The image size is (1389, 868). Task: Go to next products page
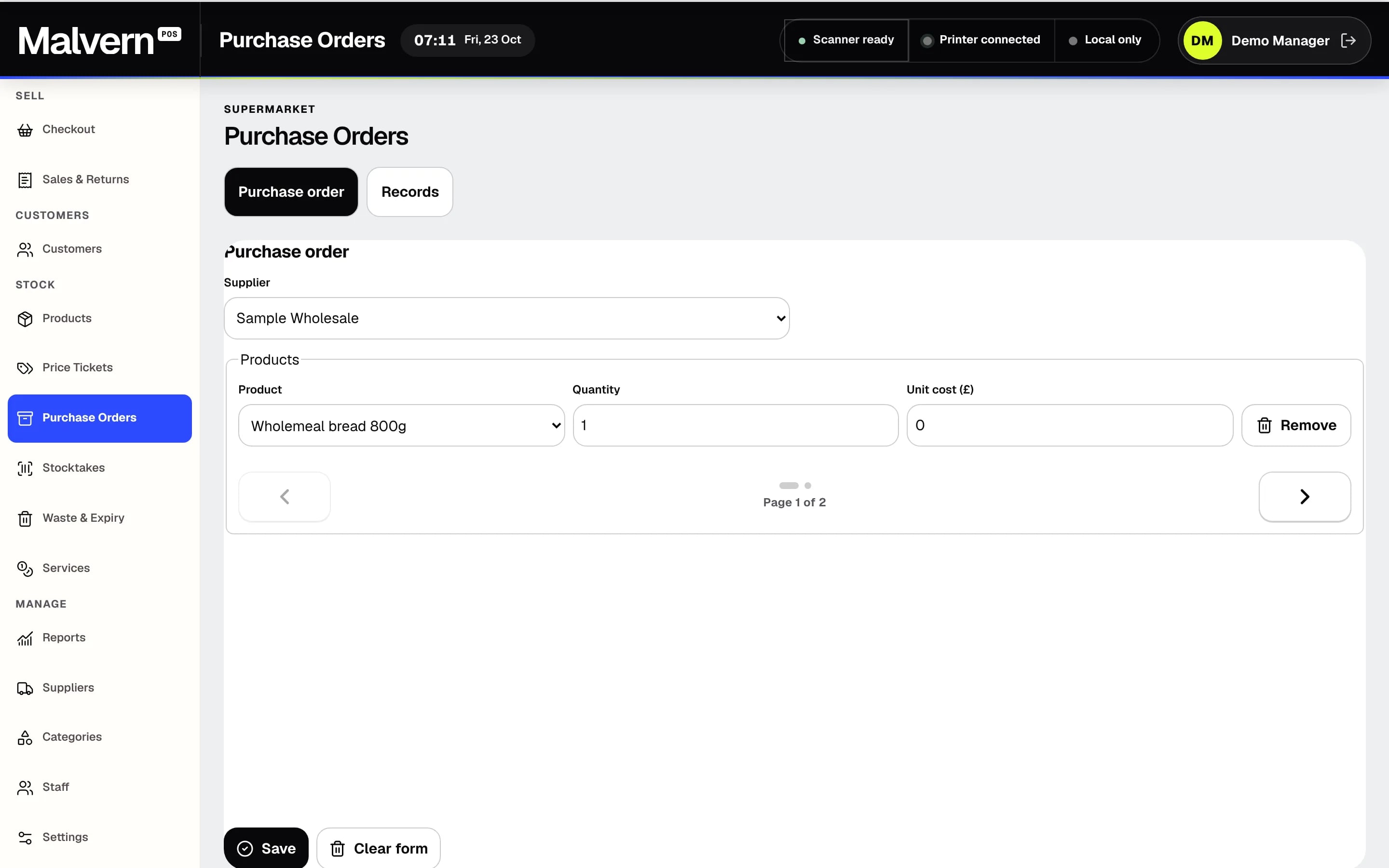(1304, 497)
